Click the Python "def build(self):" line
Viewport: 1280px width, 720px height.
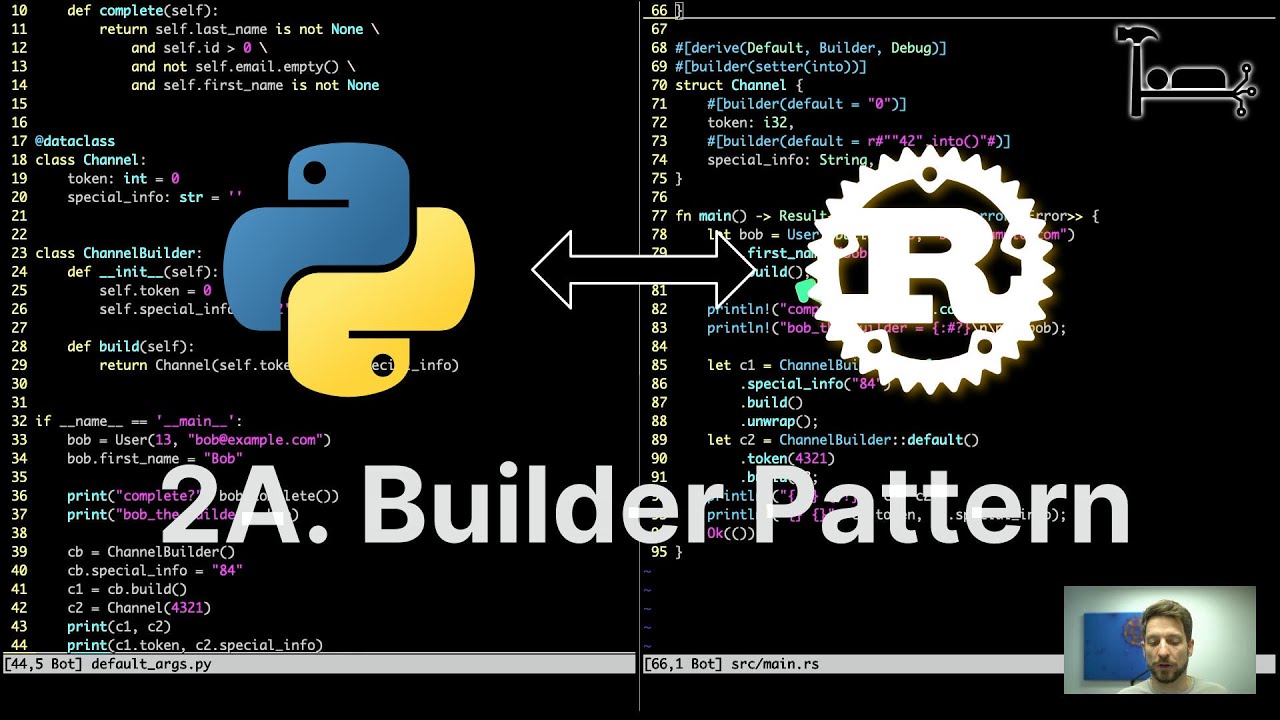pyautogui.click(x=131, y=347)
